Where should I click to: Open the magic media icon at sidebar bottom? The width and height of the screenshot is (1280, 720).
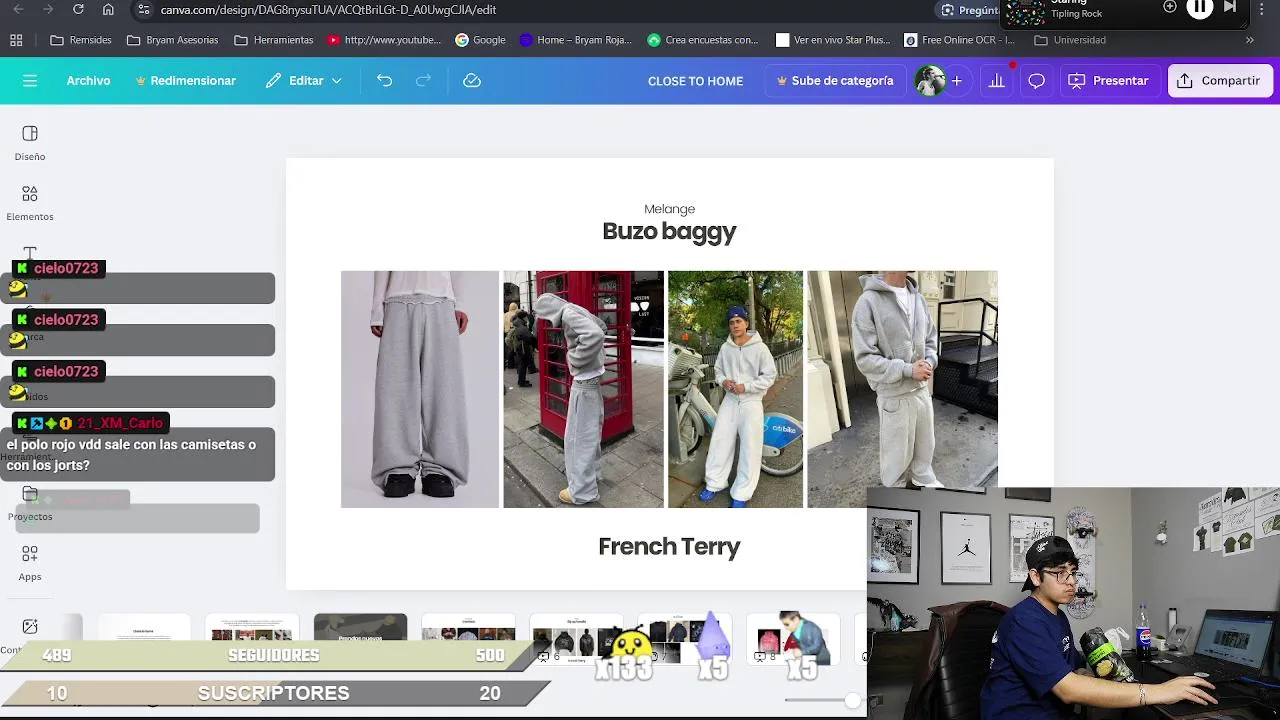(30, 626)
